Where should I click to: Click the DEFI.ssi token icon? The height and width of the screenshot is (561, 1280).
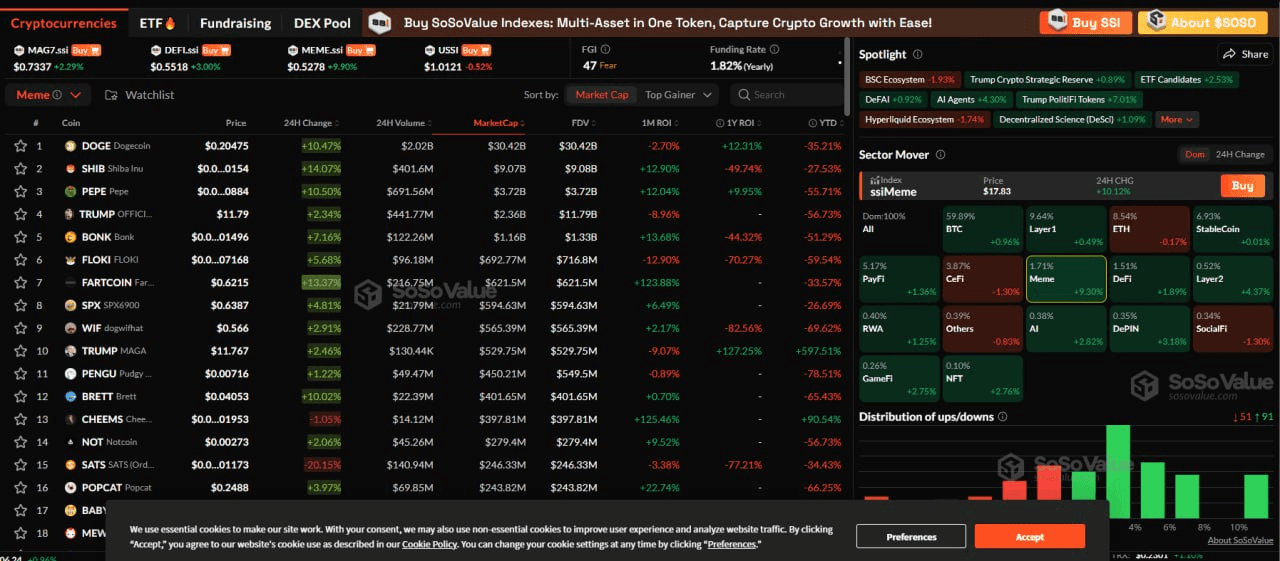click(x=157, y=50)
